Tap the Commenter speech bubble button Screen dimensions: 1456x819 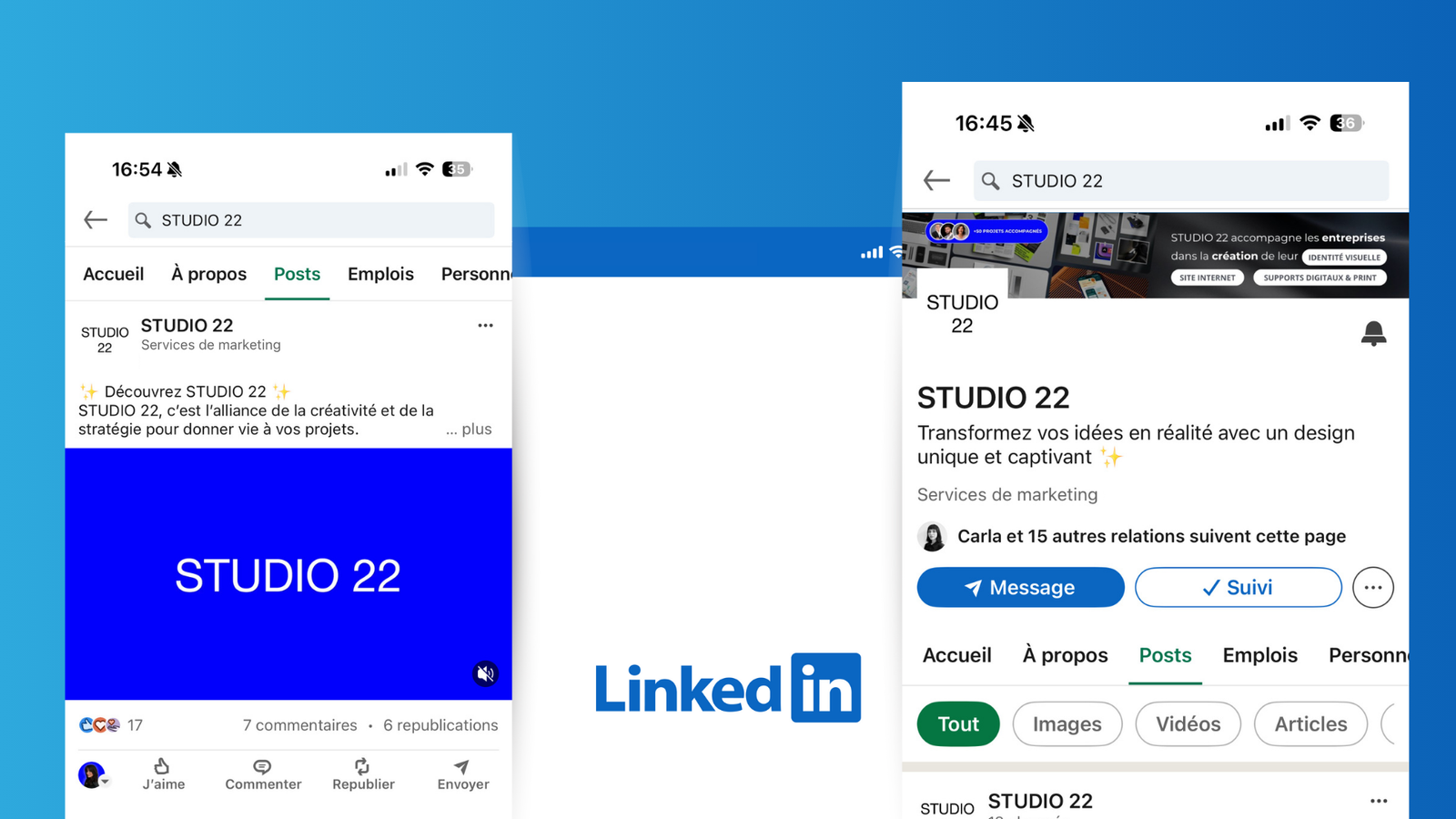coord(263,773)
